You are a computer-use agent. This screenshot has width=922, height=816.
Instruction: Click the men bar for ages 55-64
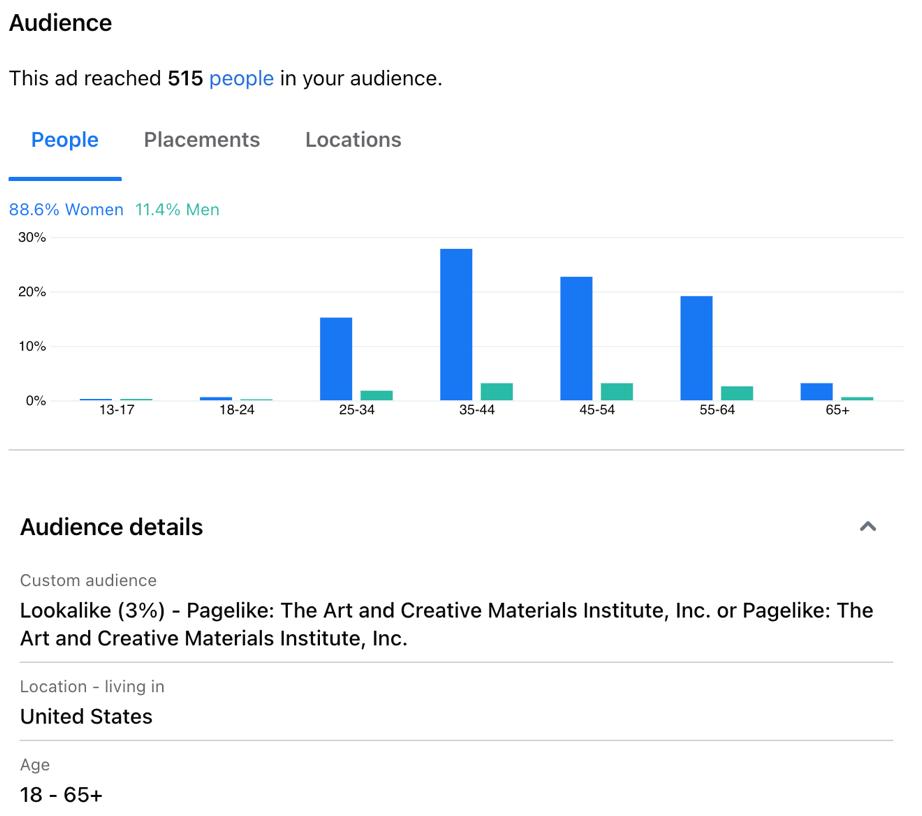coord(737,393)
